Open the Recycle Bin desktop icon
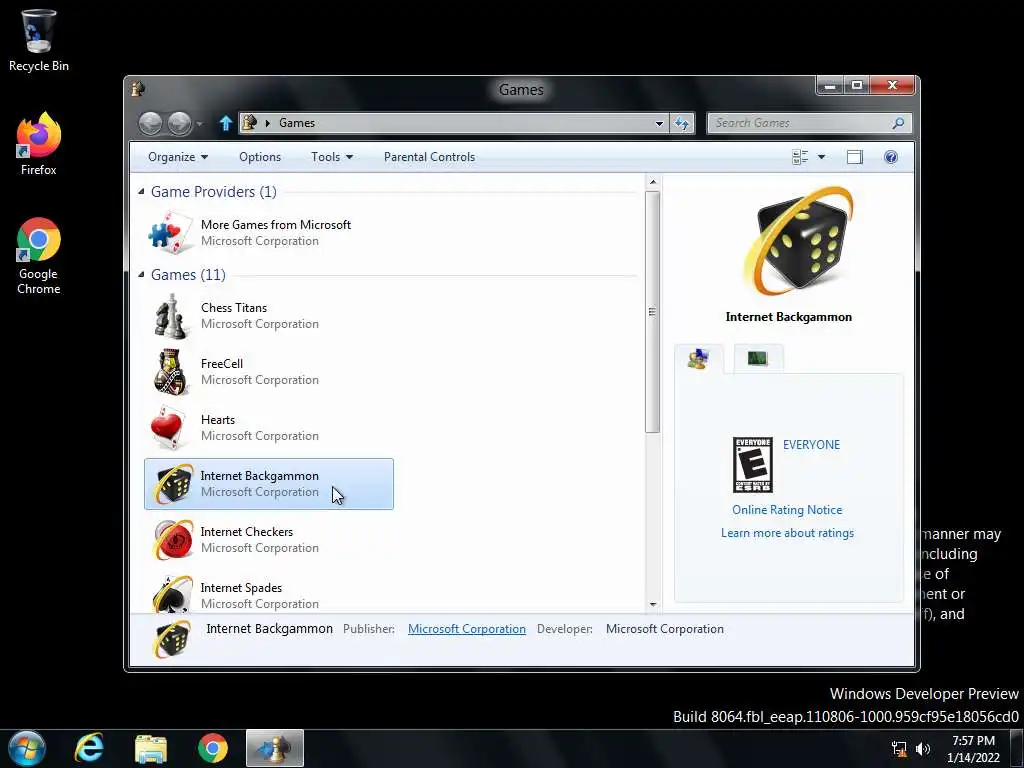Screen dimensions: 1024x768 (39, 40)
